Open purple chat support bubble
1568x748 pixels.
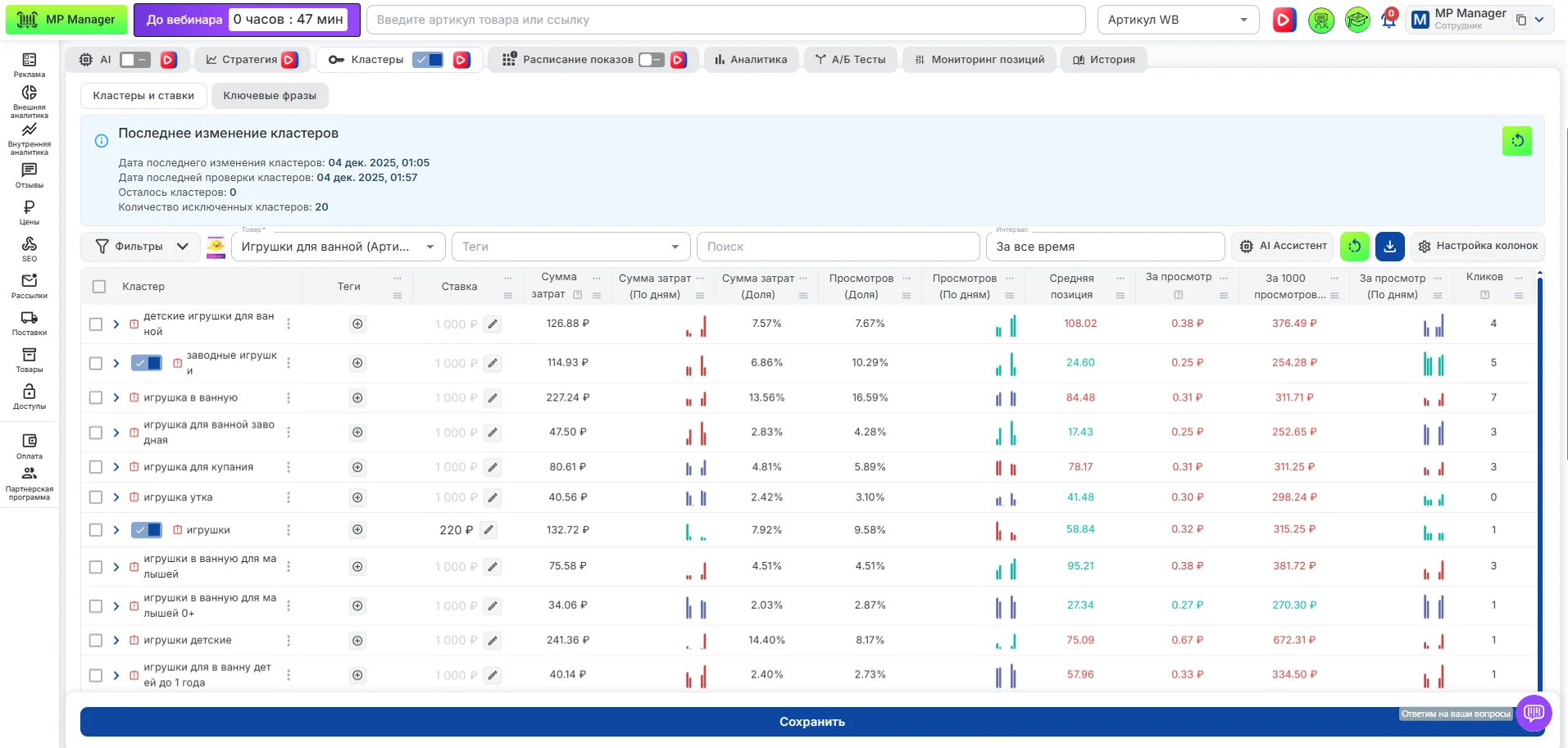[x=1534, y=713]
